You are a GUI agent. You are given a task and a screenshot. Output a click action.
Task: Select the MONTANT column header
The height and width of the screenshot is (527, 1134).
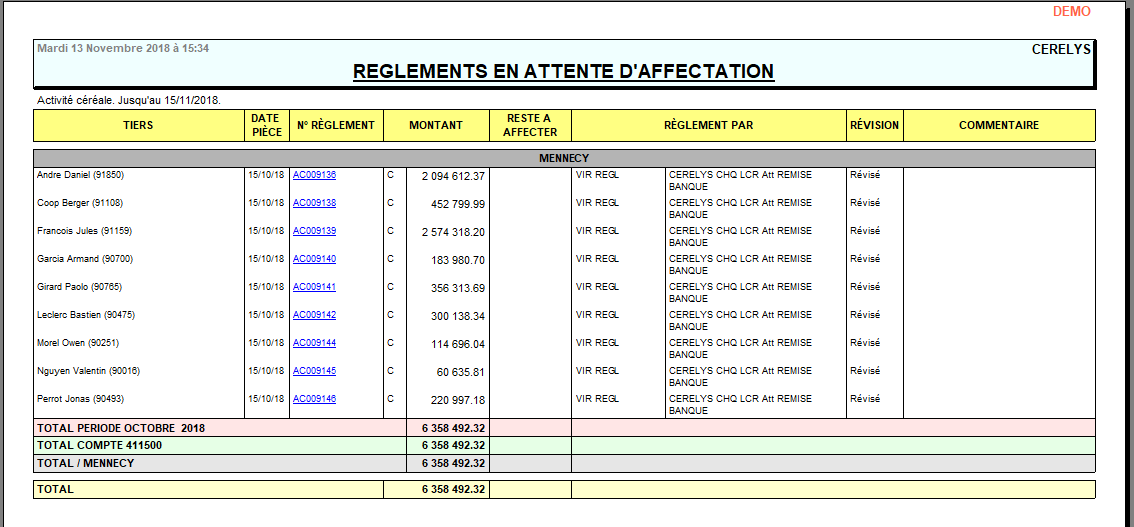coord(436,126)
